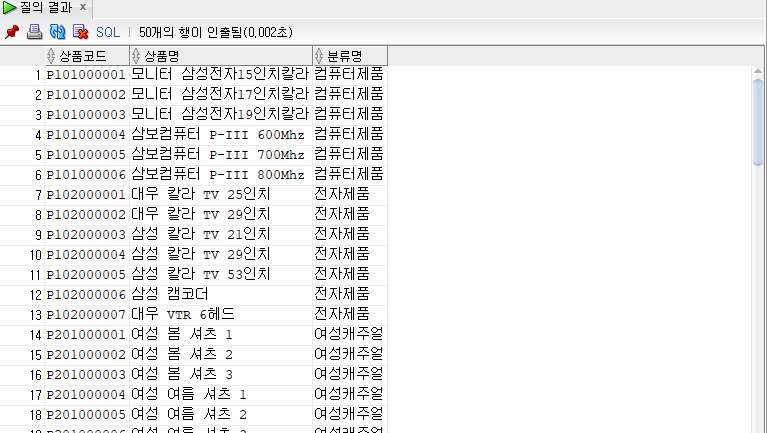Click 여성 여름 셔츠 1 cell
Viewport: 767px width, 433px height.
click(221, 395)
